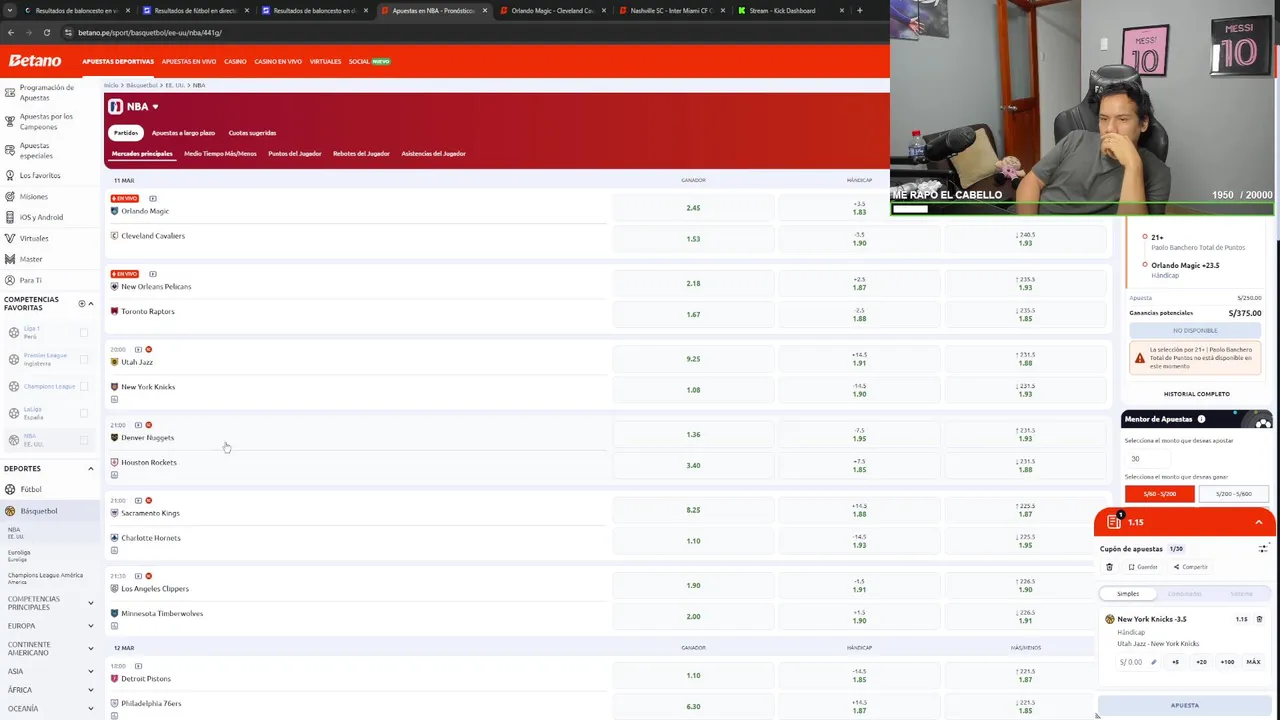Switch to Simples bet slip tab
The image size is (1280, 720).
(1128, 594)
